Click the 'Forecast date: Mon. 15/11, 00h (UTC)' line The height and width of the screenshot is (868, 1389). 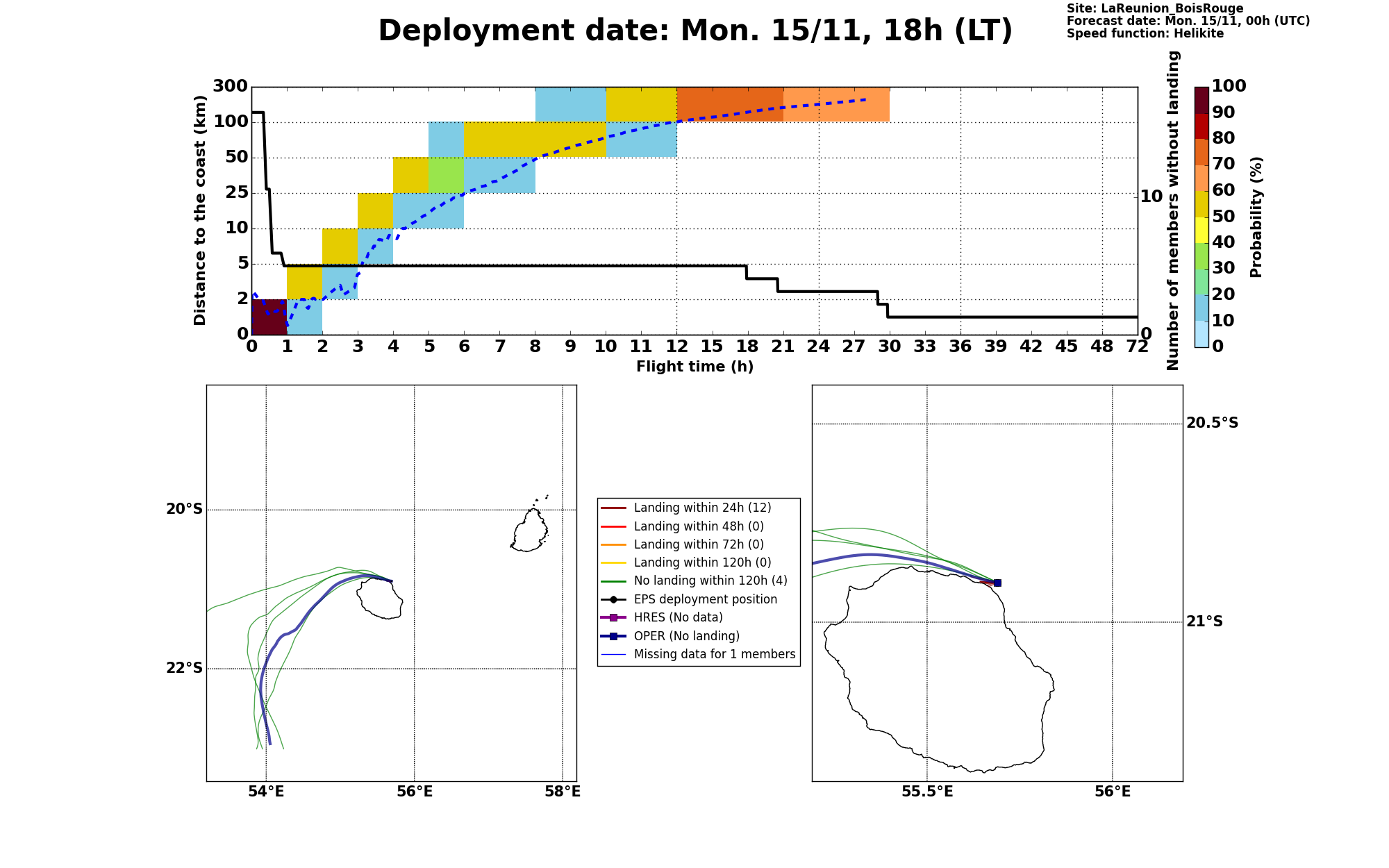1188,22
